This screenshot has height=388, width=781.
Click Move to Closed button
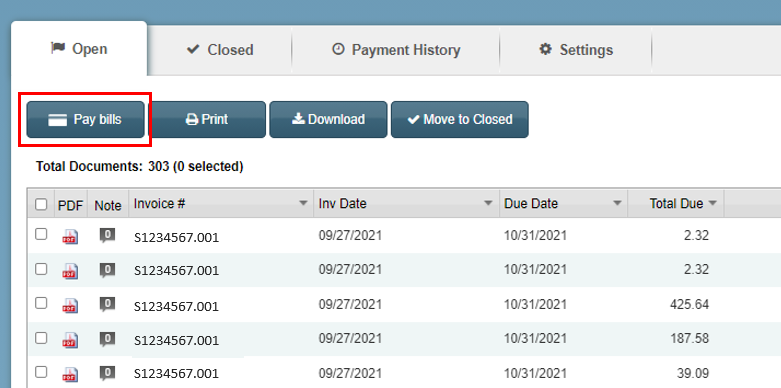tap(460, 120)
